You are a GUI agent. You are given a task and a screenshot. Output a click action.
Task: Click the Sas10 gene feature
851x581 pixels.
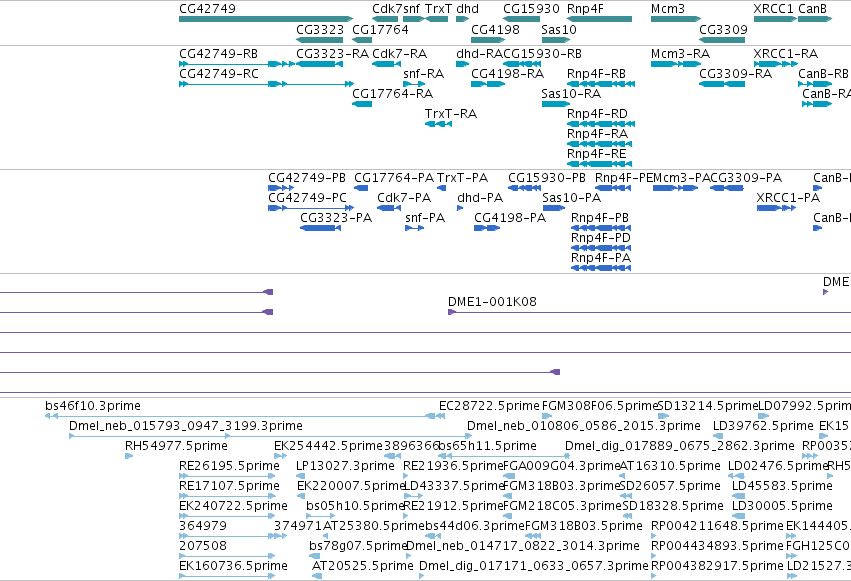(556, 40)
